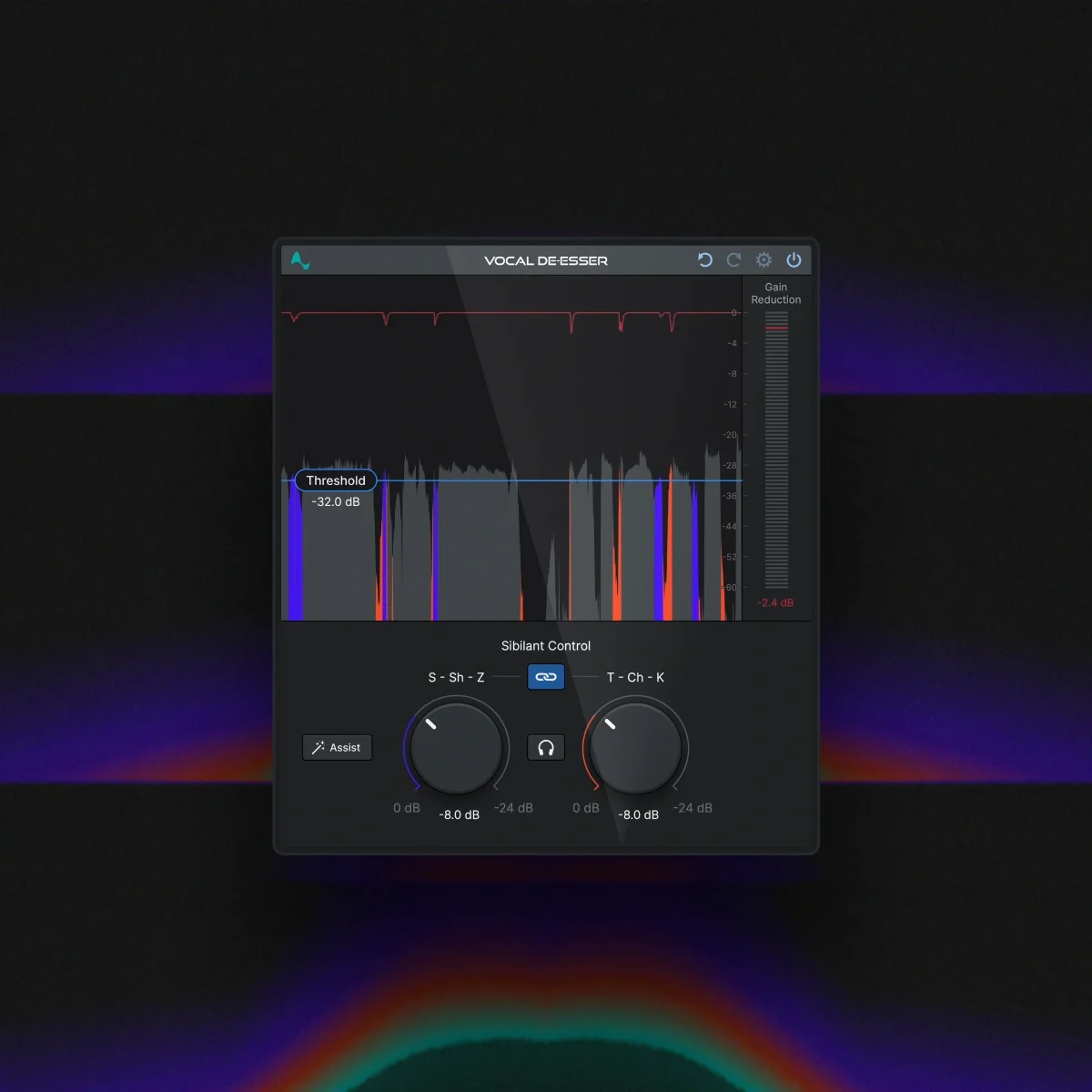This screenshot has width=1092, height=1092.
Task: Click the Threshold handle label
Action: (x=336, y=480)
